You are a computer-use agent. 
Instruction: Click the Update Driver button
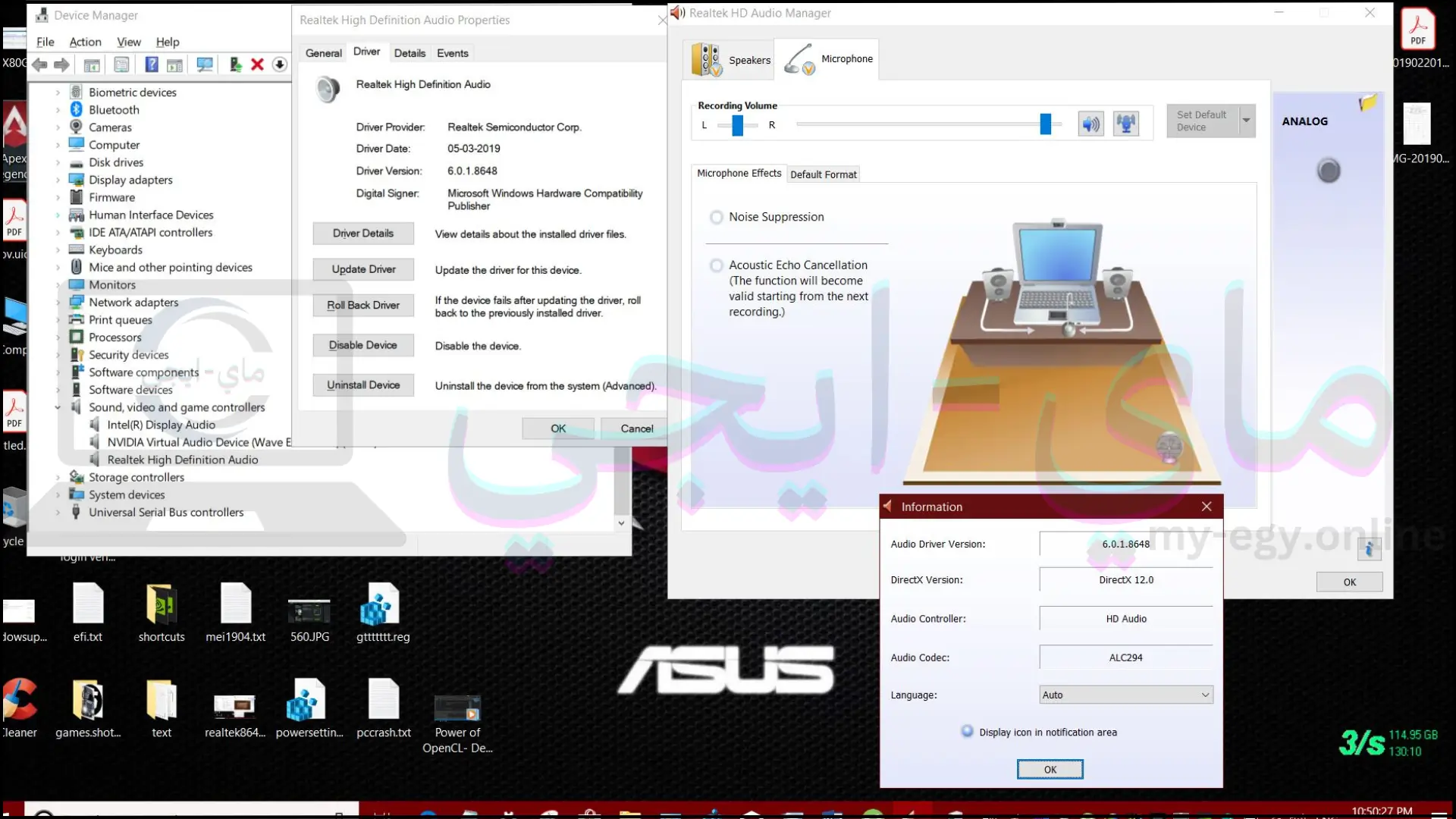point(363,269)
